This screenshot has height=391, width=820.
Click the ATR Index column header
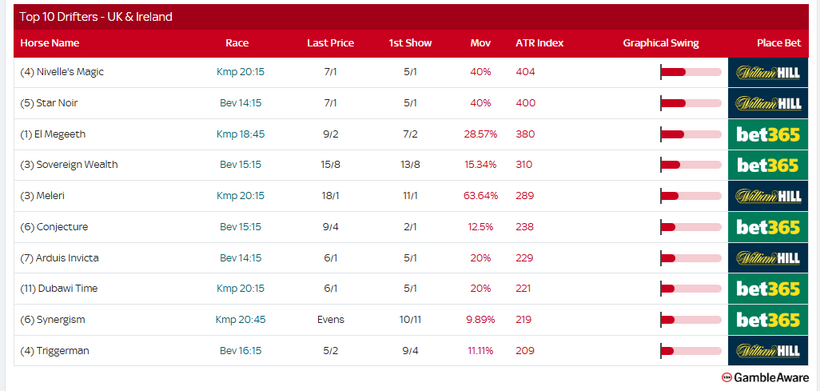pyautogui.click(x=540, y=43)
